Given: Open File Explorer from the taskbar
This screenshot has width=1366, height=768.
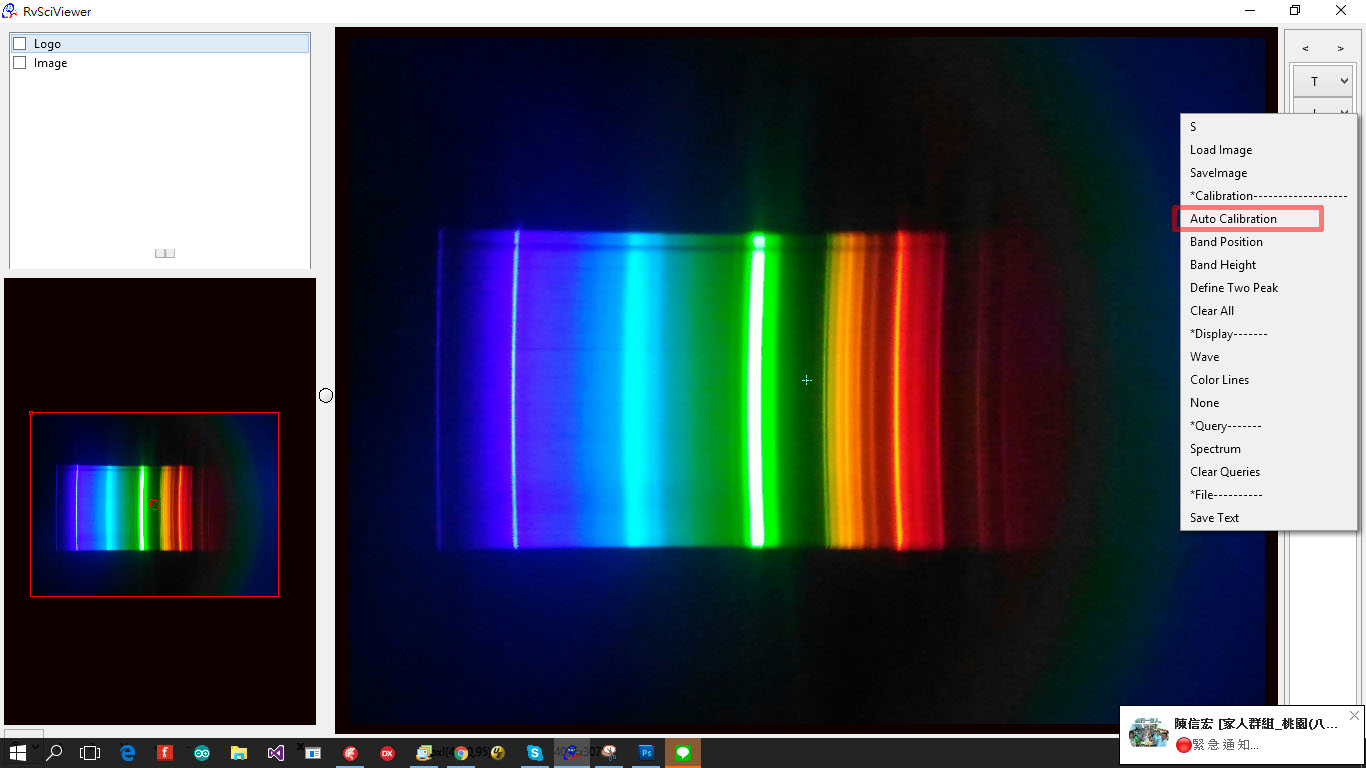Looking at the screenshot, I should 239,753.
